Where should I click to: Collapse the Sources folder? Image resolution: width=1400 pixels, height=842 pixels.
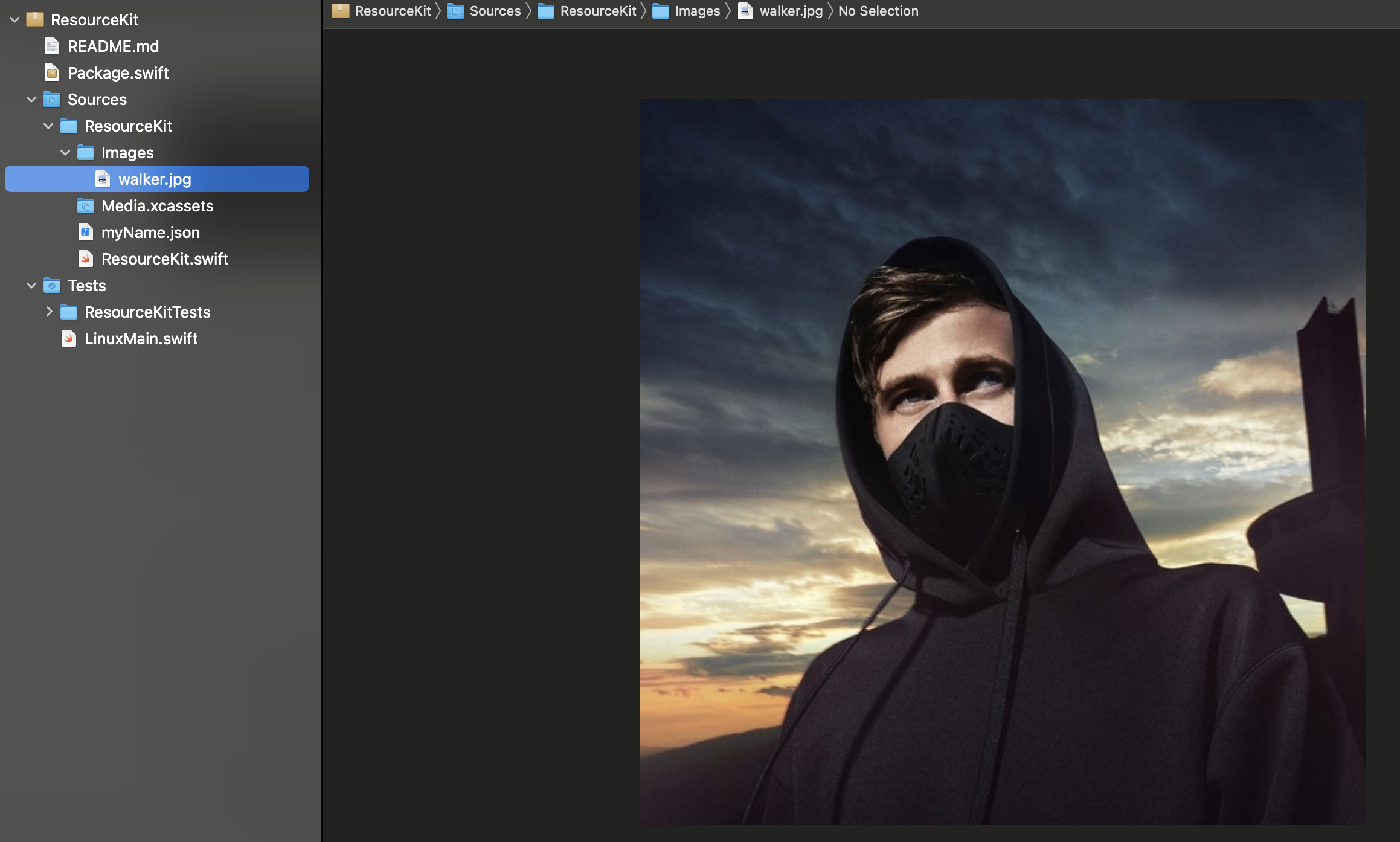31,100
